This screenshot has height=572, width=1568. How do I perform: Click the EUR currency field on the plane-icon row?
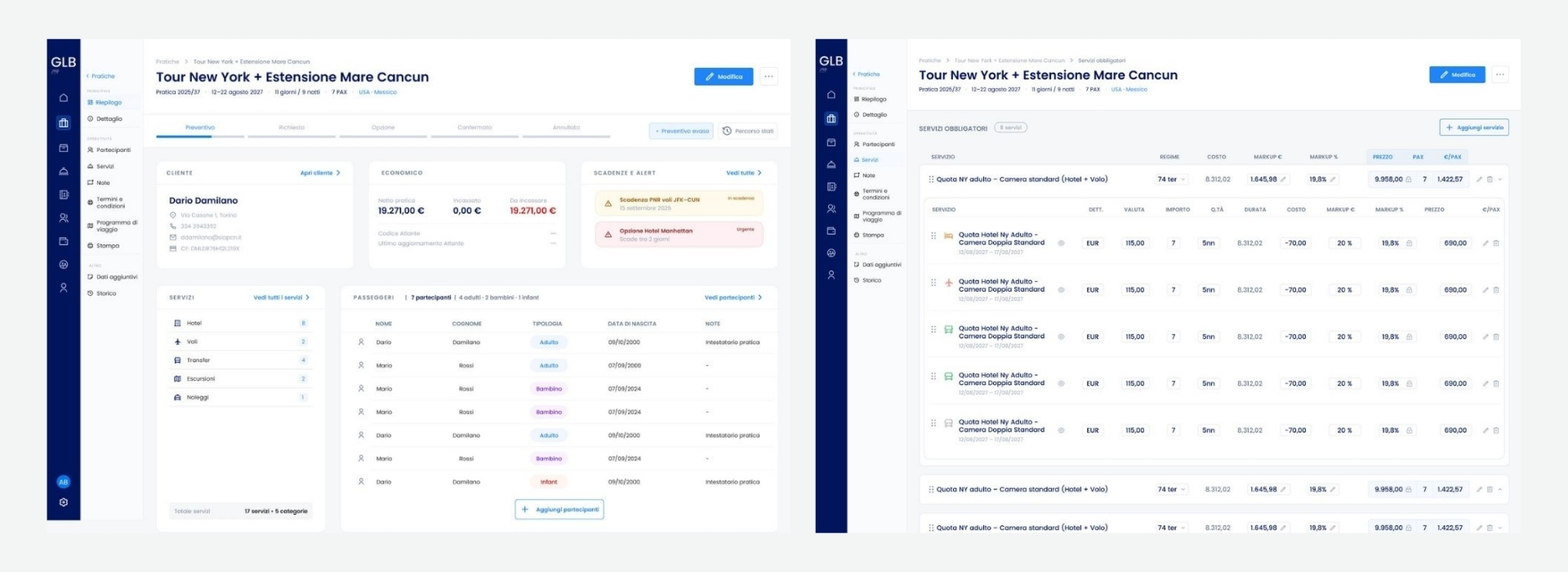1093,290
